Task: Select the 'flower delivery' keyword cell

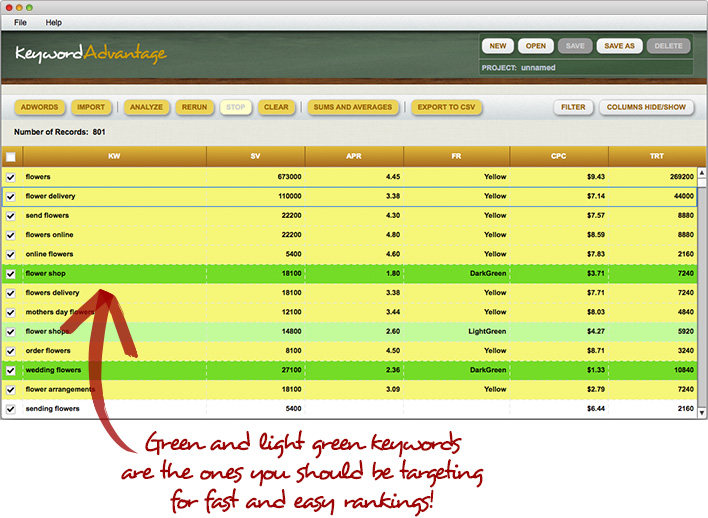Action: [x=114, y=196]
